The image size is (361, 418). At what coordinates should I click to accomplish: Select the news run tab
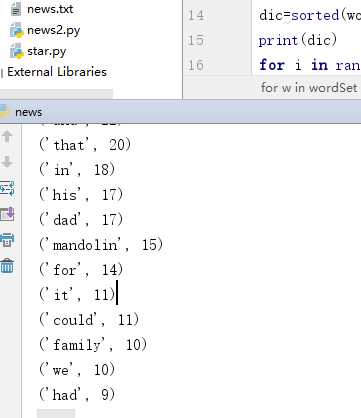(x=28, y=112)
